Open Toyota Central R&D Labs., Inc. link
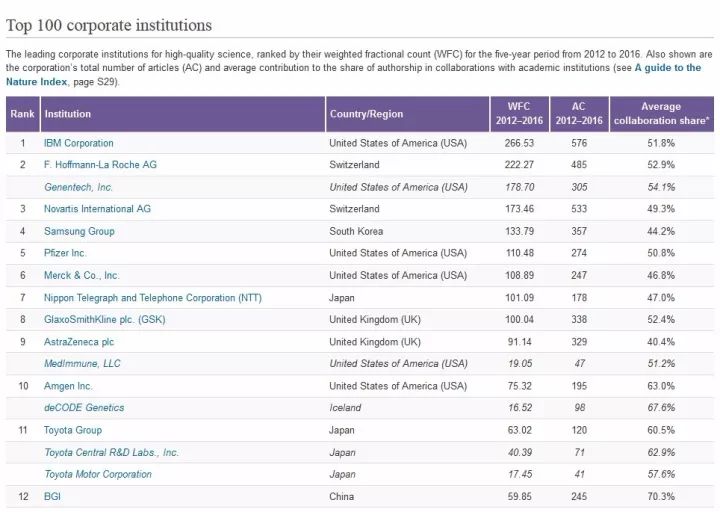 [111, 452]
